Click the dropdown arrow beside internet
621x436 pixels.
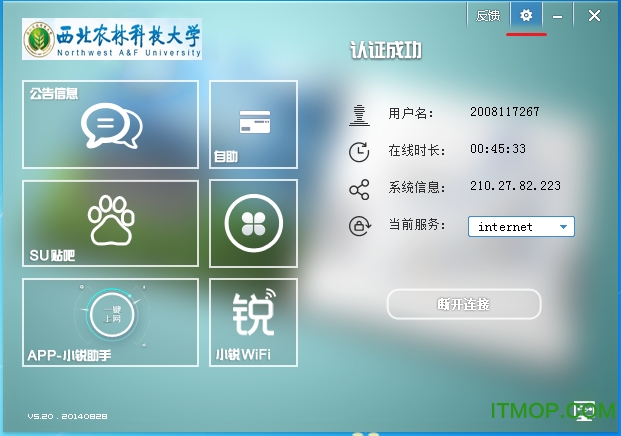coord(564,227)
